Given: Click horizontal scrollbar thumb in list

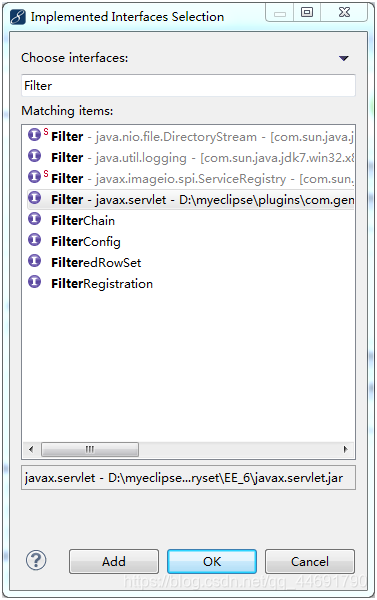Looking at the screenshot, I should click(x=90, y=449).
